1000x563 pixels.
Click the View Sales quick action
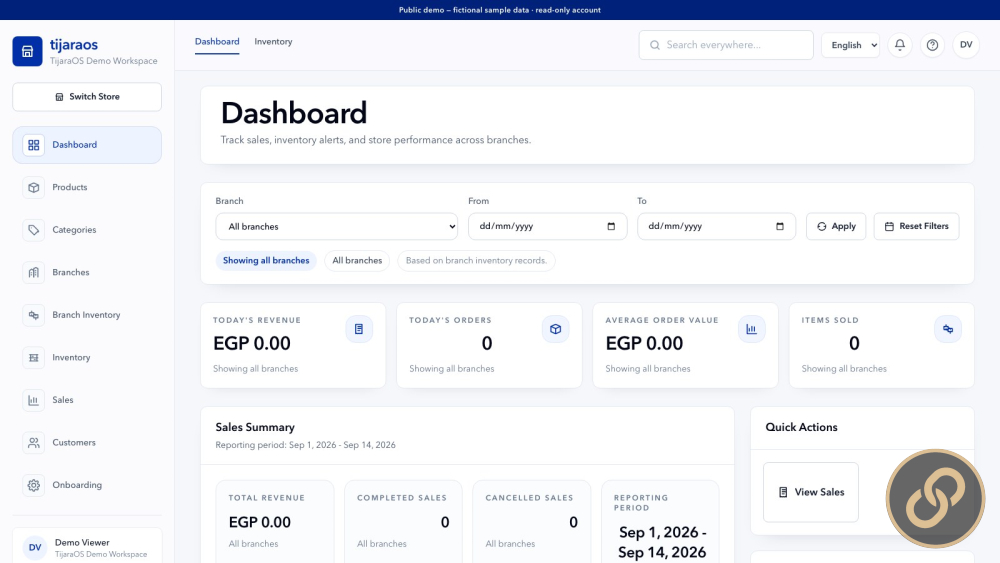(811, 492)
